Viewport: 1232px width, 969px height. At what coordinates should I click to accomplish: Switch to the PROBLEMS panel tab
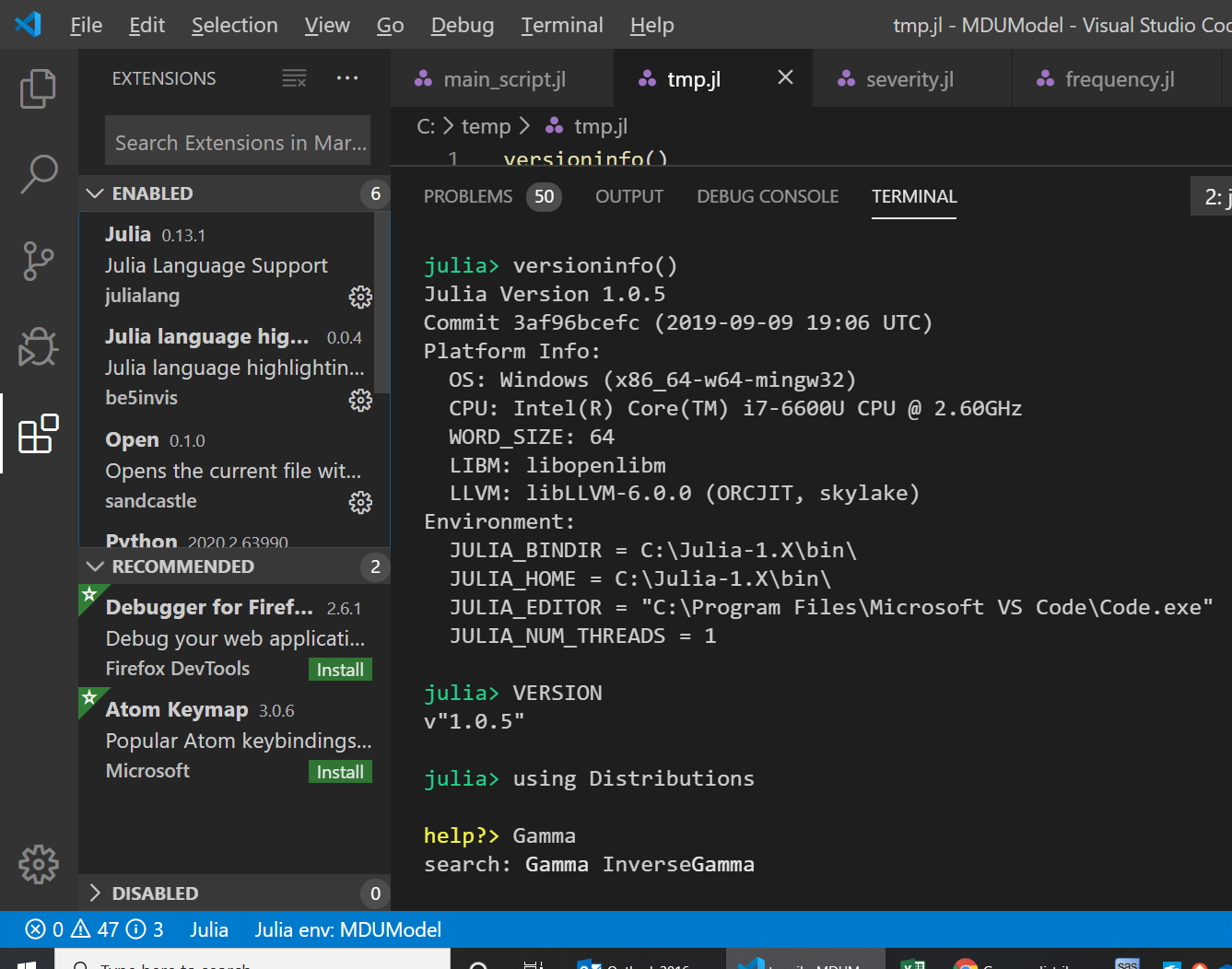491,196
